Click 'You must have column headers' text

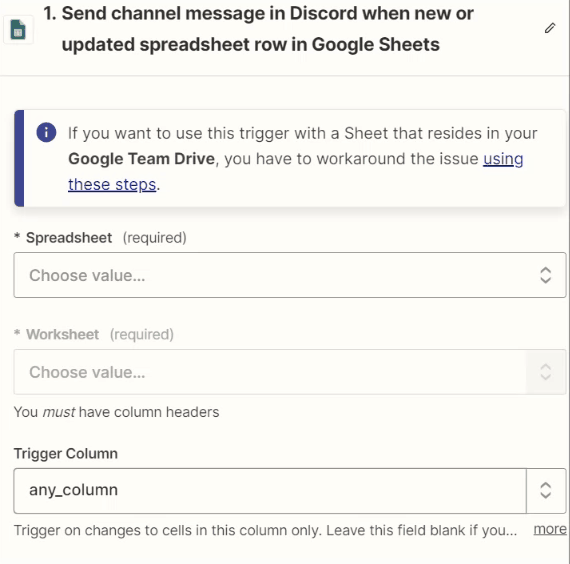(x=116, y=412)
